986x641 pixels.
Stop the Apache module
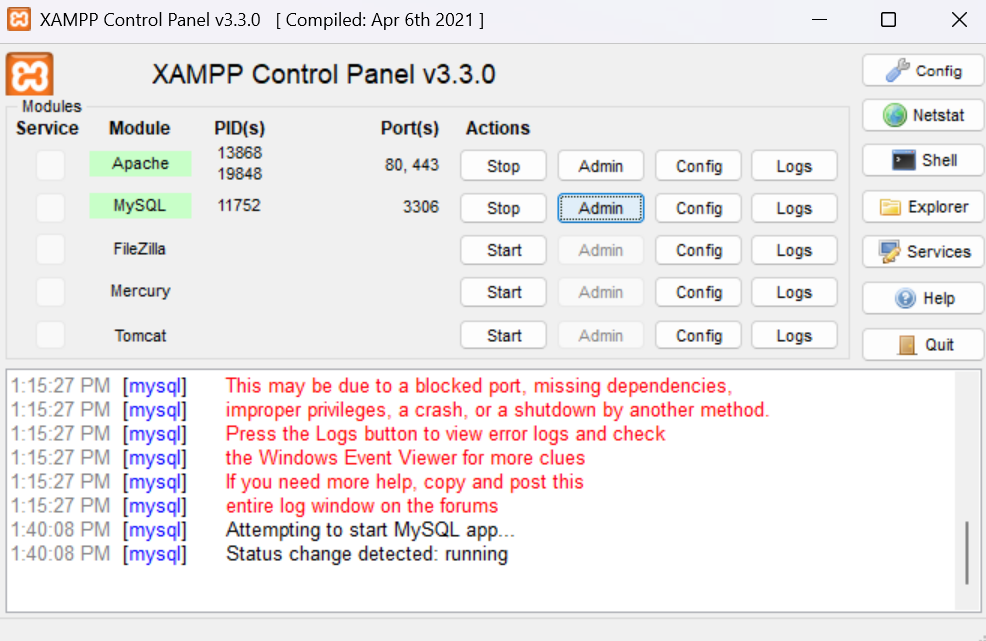[503, 165]
